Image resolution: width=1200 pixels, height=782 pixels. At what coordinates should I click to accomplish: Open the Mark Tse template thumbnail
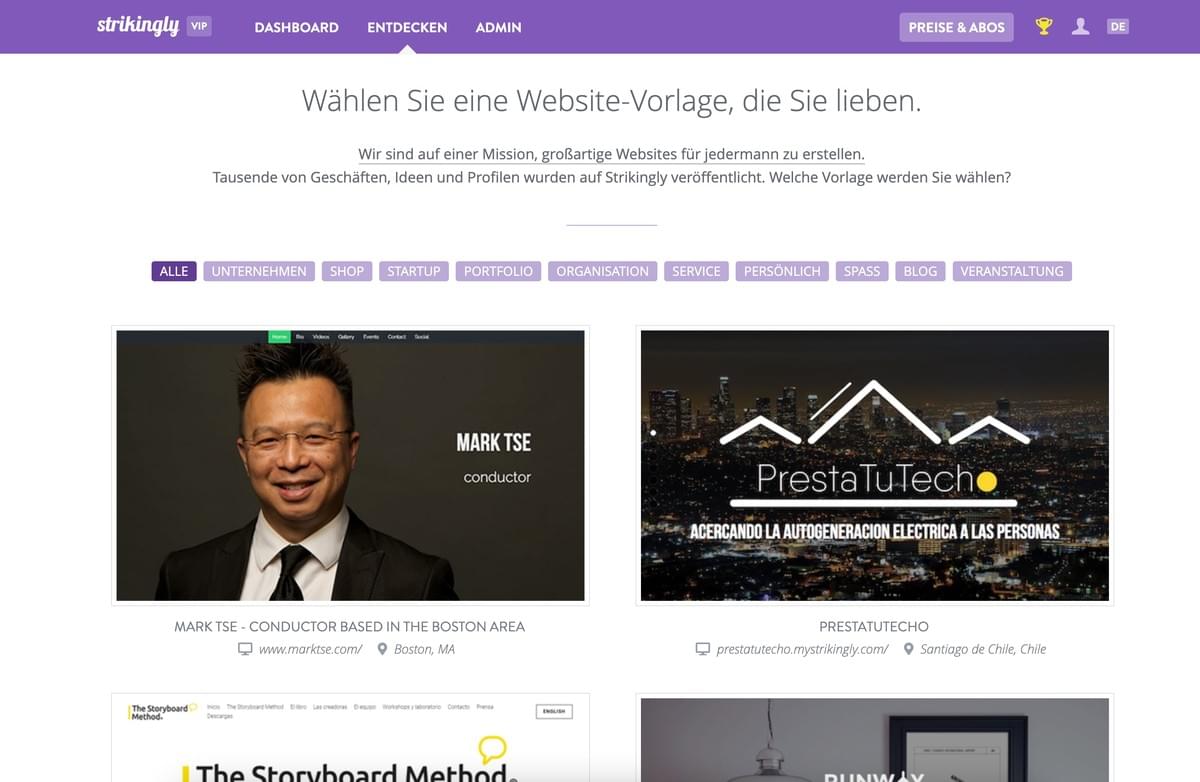[350, 465]
